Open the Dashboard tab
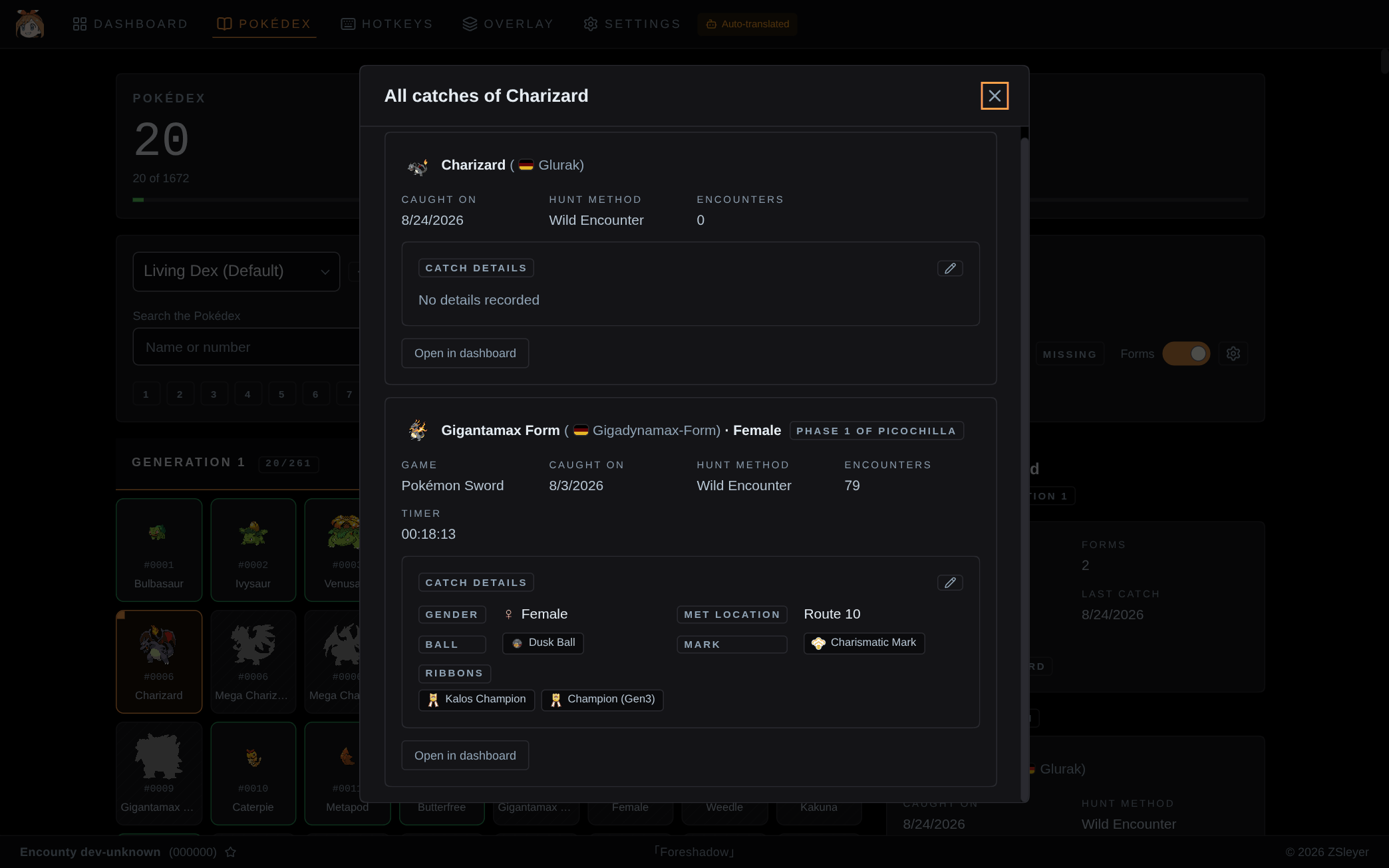Screen dimensions: 1389x868 pyautogui.click(x=130, y=24)
